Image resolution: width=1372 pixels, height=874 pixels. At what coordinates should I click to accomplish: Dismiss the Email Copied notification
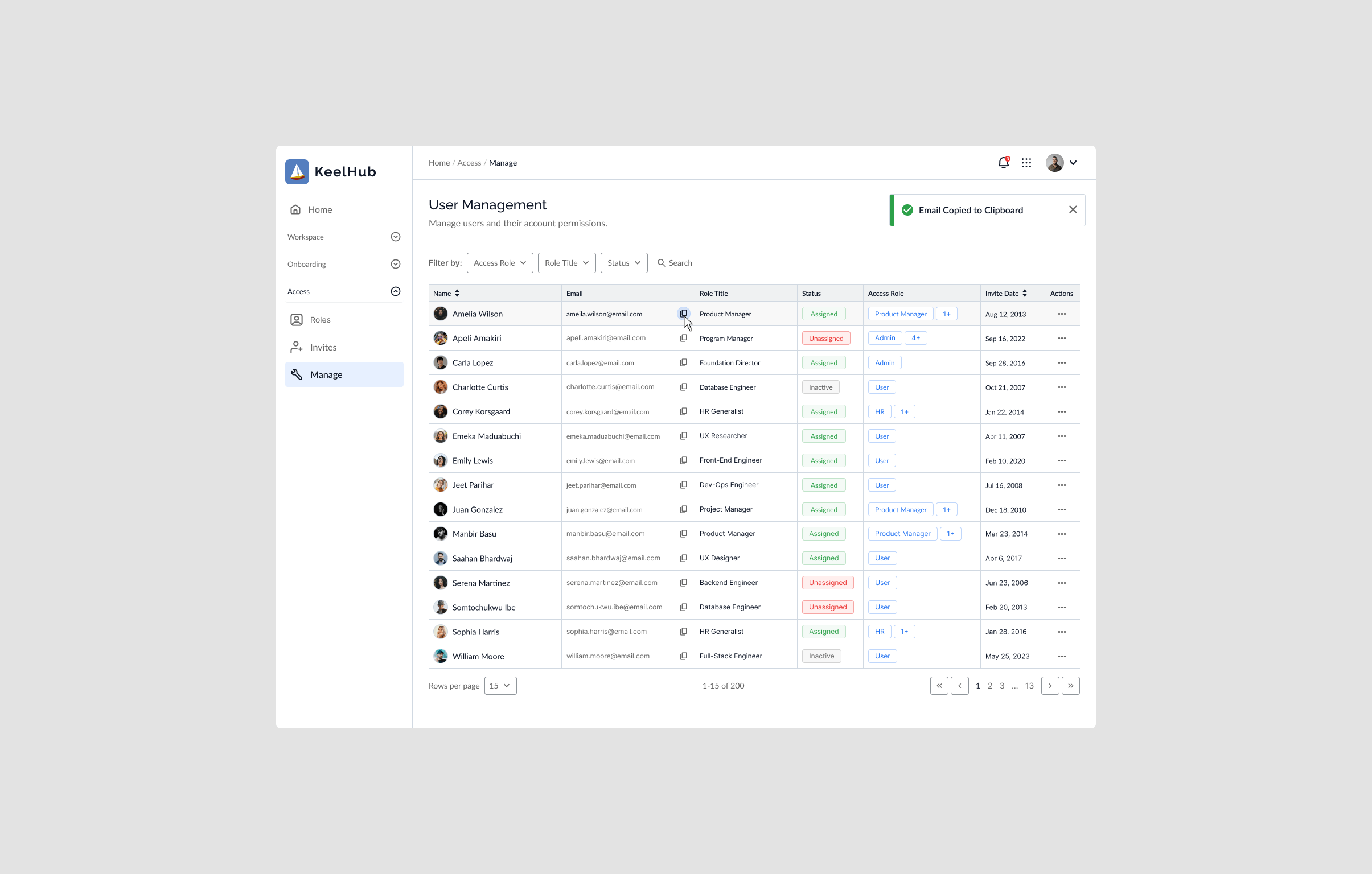pyautogui.click(x=1073, y=210)
